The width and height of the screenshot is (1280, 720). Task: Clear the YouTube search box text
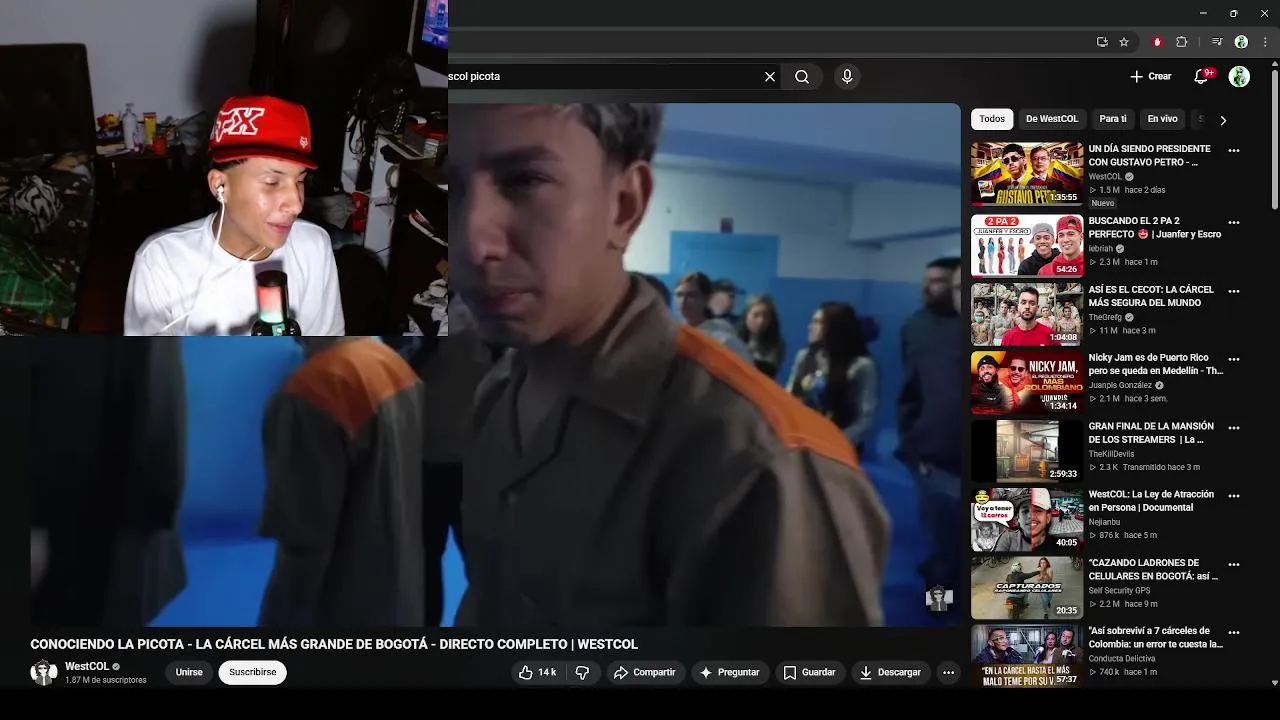pos(770,76)
